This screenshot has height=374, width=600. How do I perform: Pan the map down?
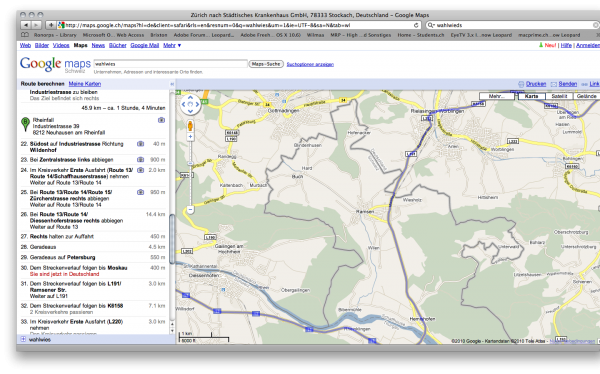pyautogui.click(x=190, y=111)
